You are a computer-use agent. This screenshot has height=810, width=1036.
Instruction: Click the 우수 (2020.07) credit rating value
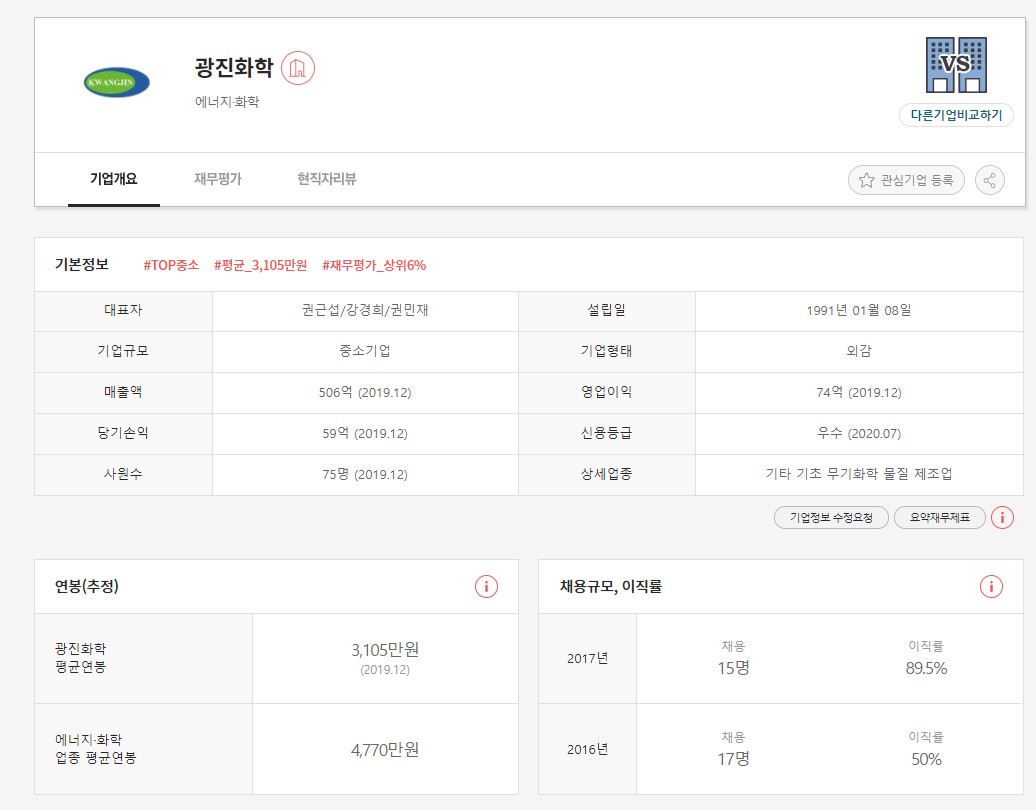tap(859, 433)
